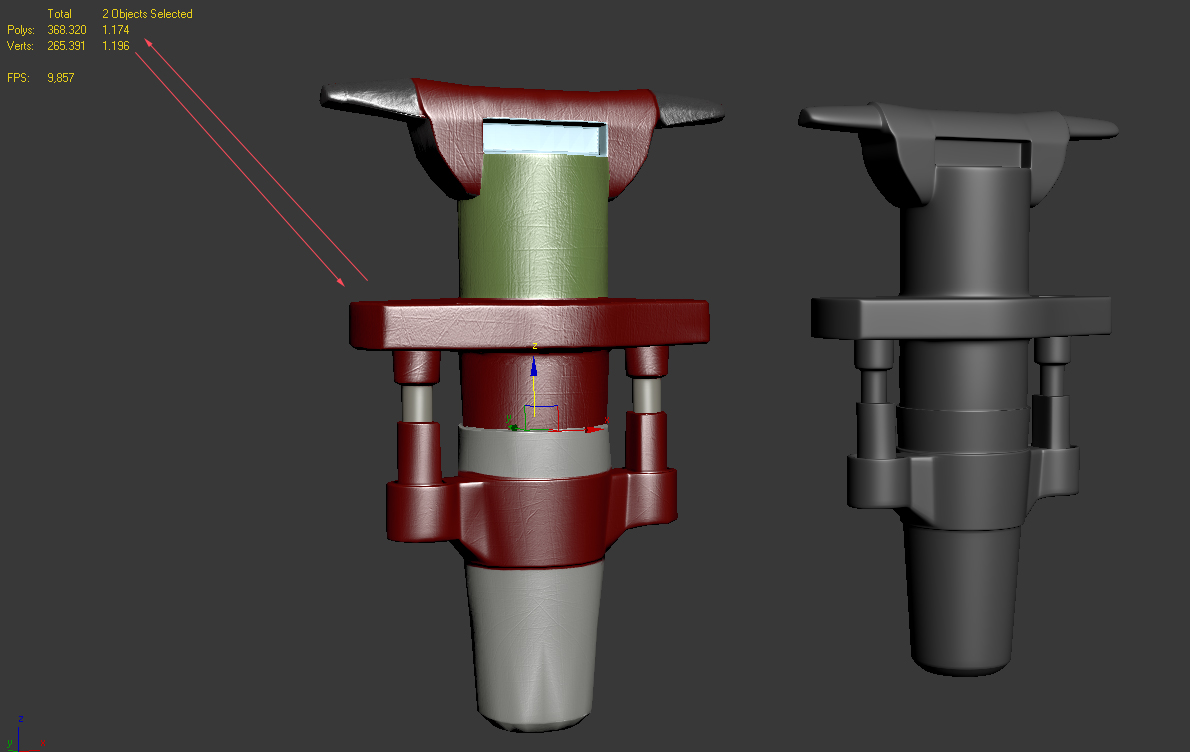Click the selected polys value '1.174'
This screenshot has width=1190, height=752.
(115, 30)
